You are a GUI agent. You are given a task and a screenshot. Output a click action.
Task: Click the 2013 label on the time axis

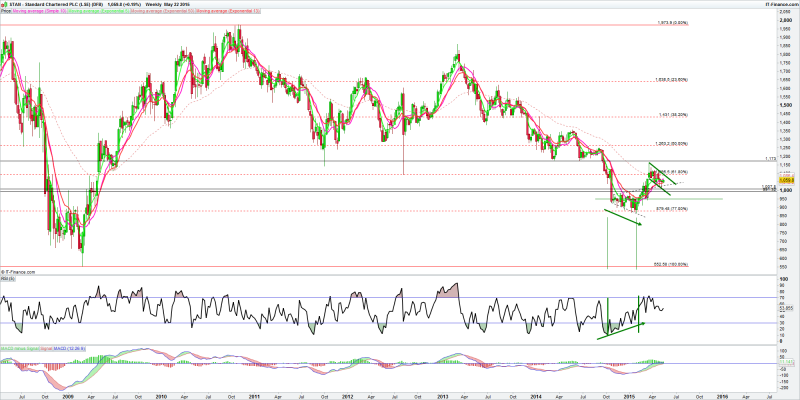444,394
